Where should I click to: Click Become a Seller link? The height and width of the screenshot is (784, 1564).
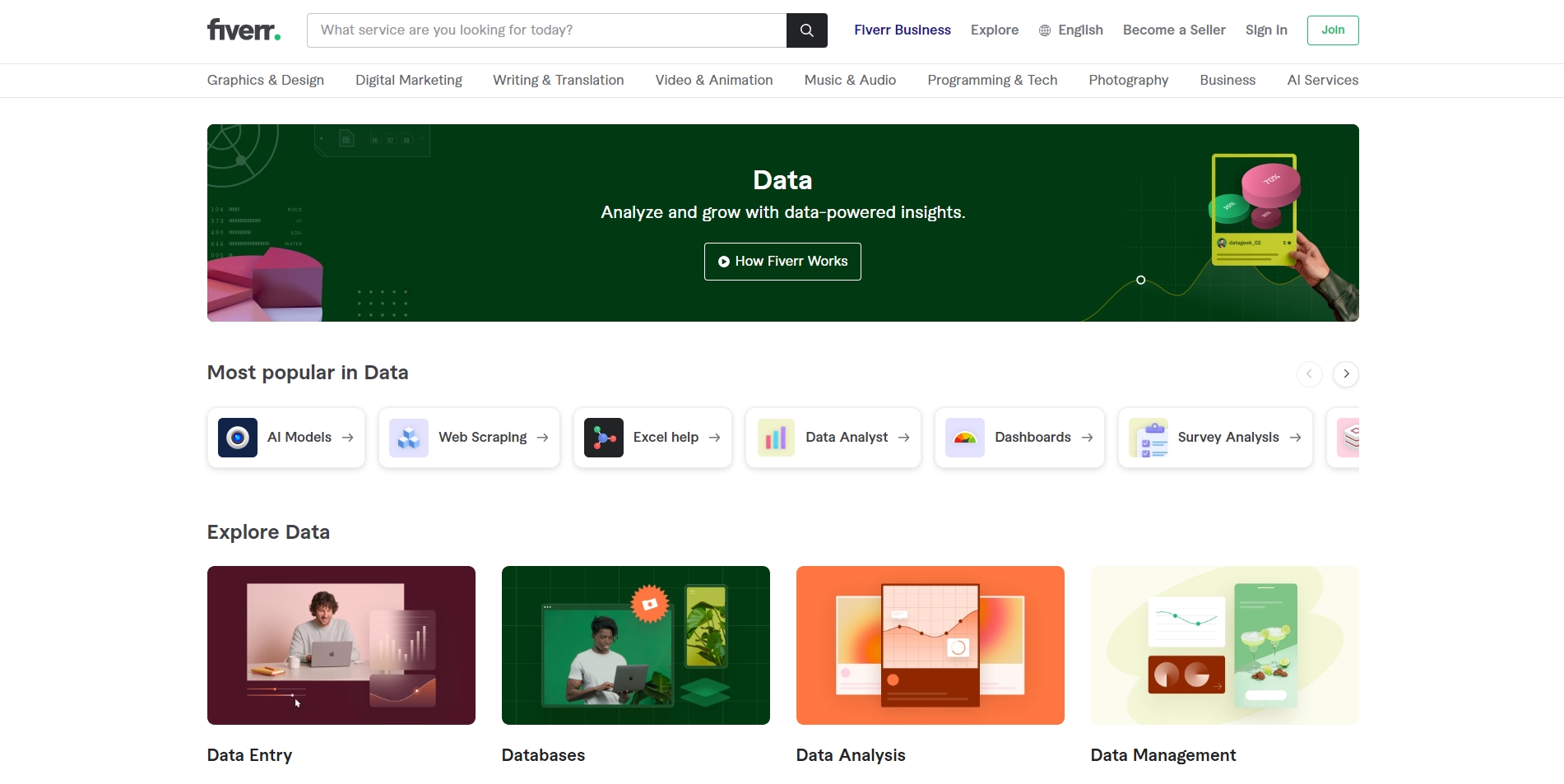point(1174,30)
